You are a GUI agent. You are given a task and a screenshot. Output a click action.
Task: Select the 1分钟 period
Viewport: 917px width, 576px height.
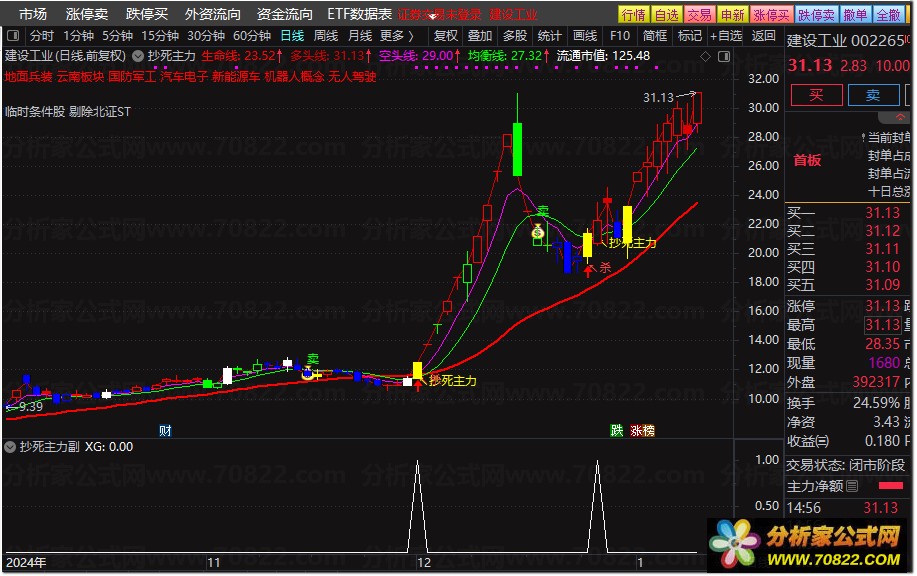(x=78, y=36)
